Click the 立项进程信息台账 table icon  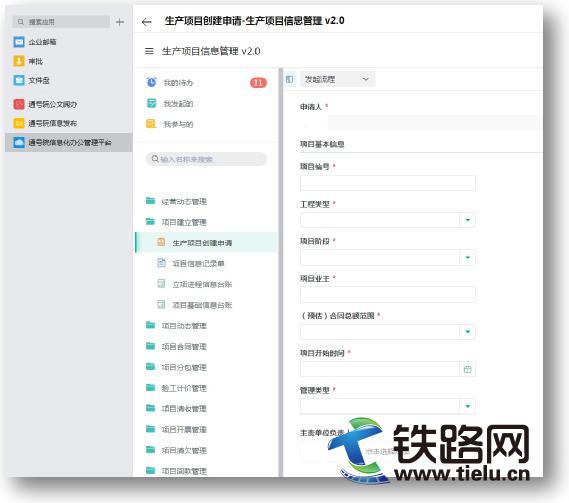pos(161,283)
